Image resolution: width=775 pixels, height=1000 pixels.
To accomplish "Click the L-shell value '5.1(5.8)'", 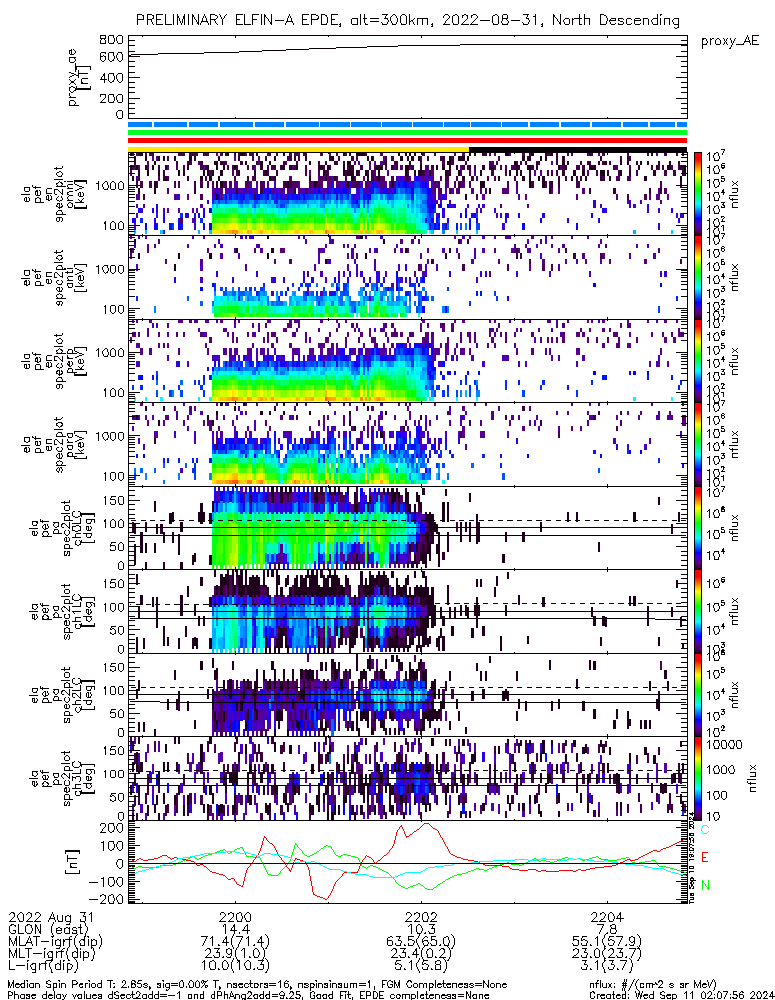I will pyautogui.click(x=421, y=966).
